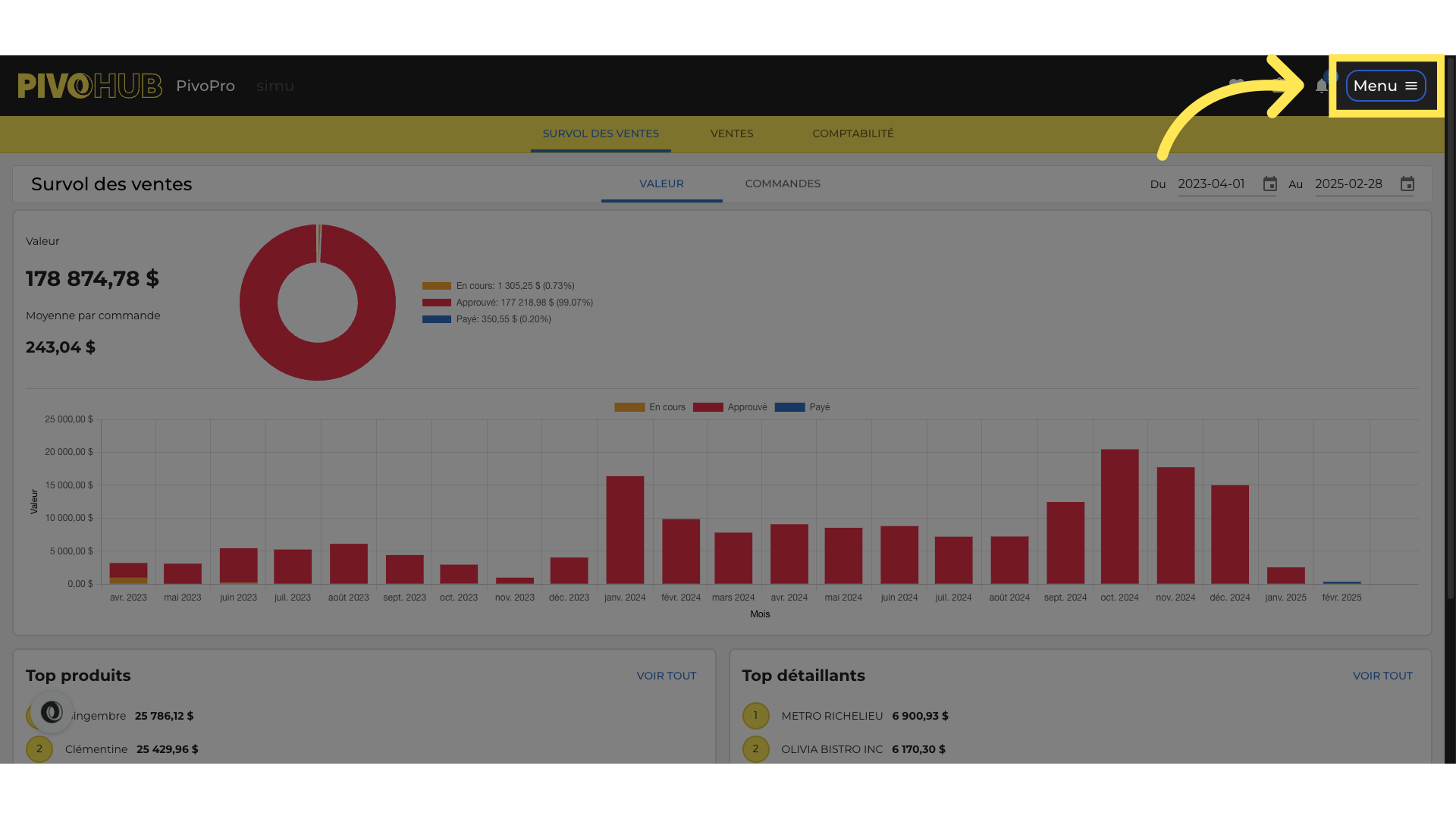Click the Du date input field
Viewport: 1456px width, 819px height.
click(1216, 184)
